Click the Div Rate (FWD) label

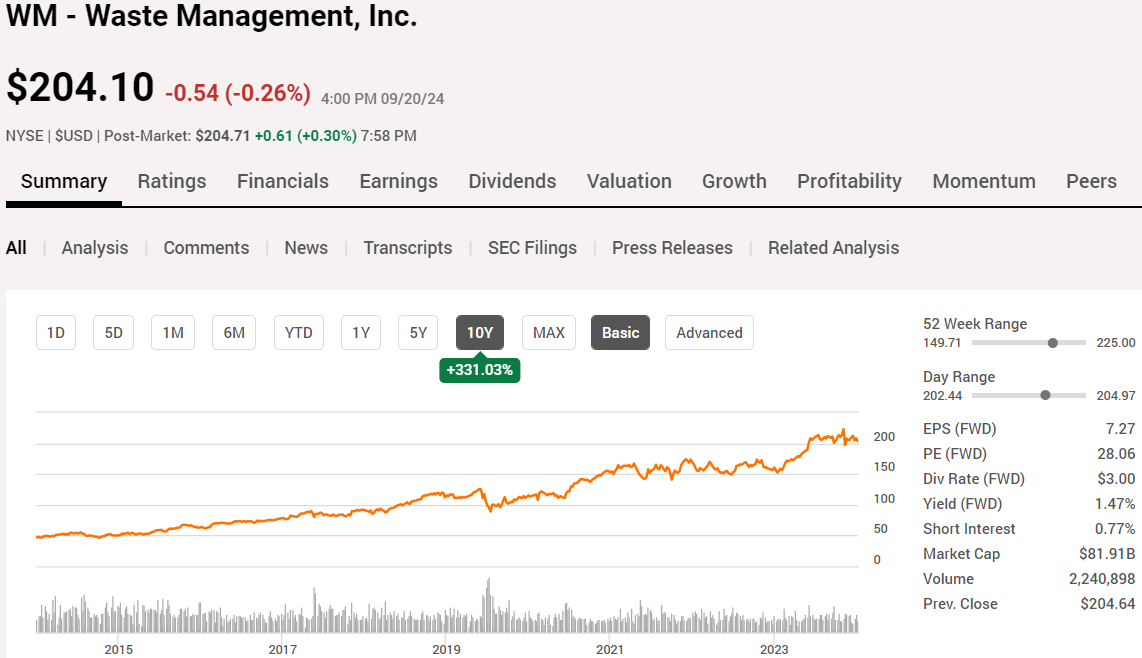click(x=974, y=479)
